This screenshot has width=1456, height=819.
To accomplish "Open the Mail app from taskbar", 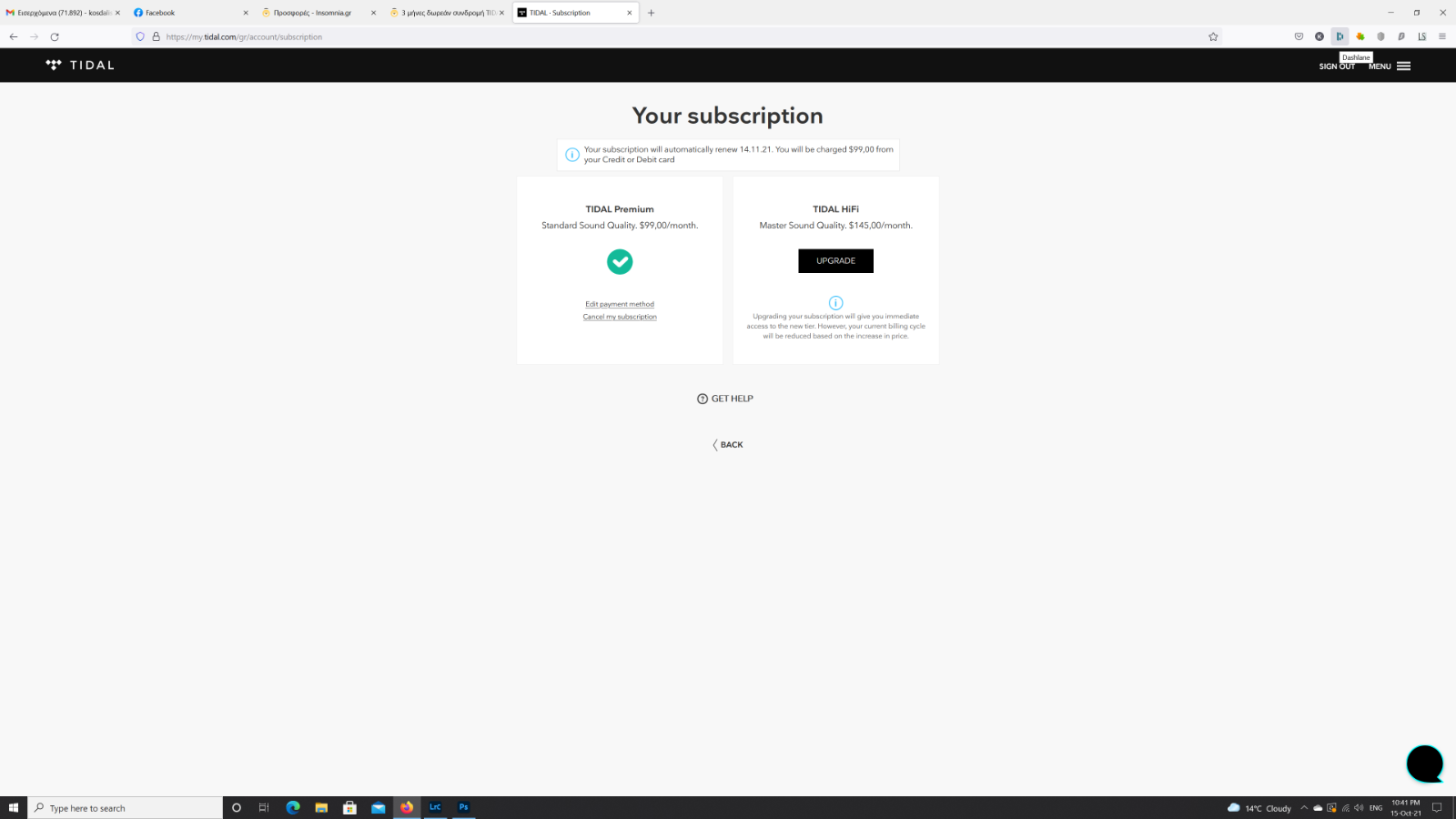I will pyautogui.click(x=378, y=808).
